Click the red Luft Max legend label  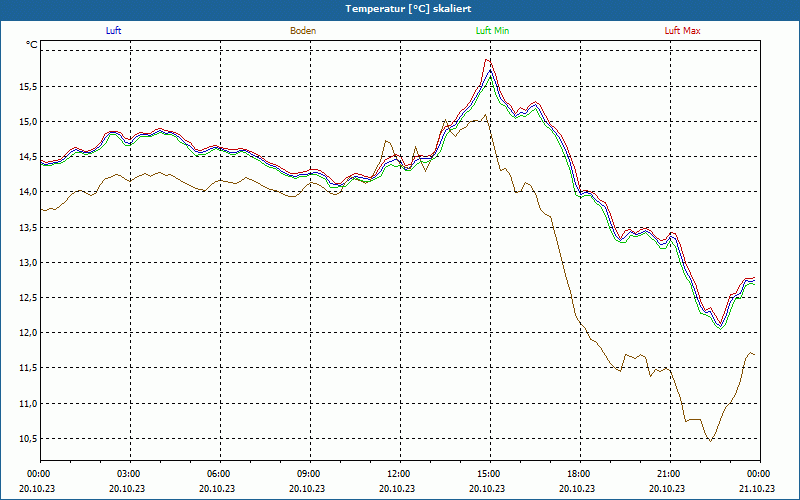click(682, 31)
